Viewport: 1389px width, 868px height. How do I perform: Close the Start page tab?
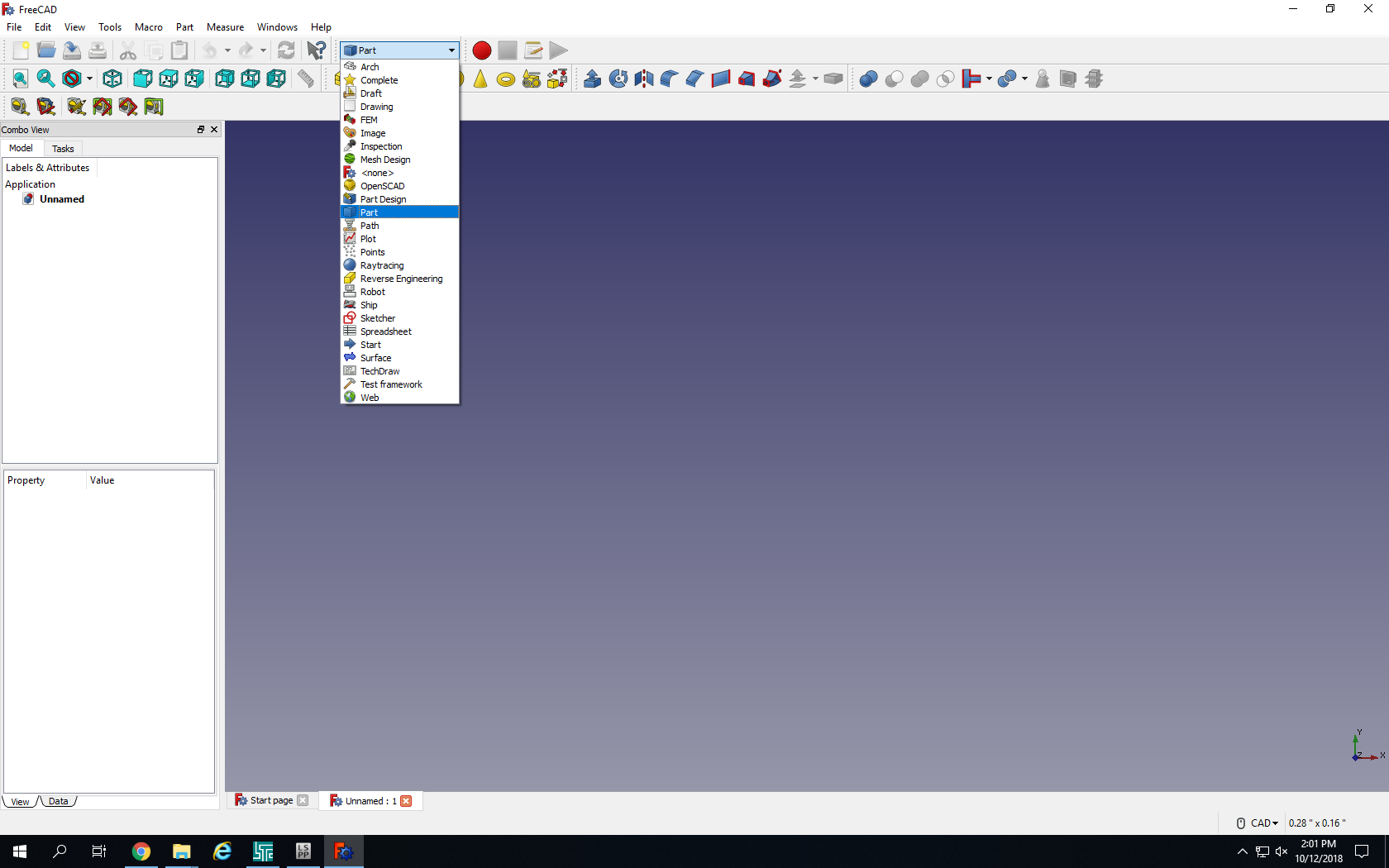[x=303, y=800]
